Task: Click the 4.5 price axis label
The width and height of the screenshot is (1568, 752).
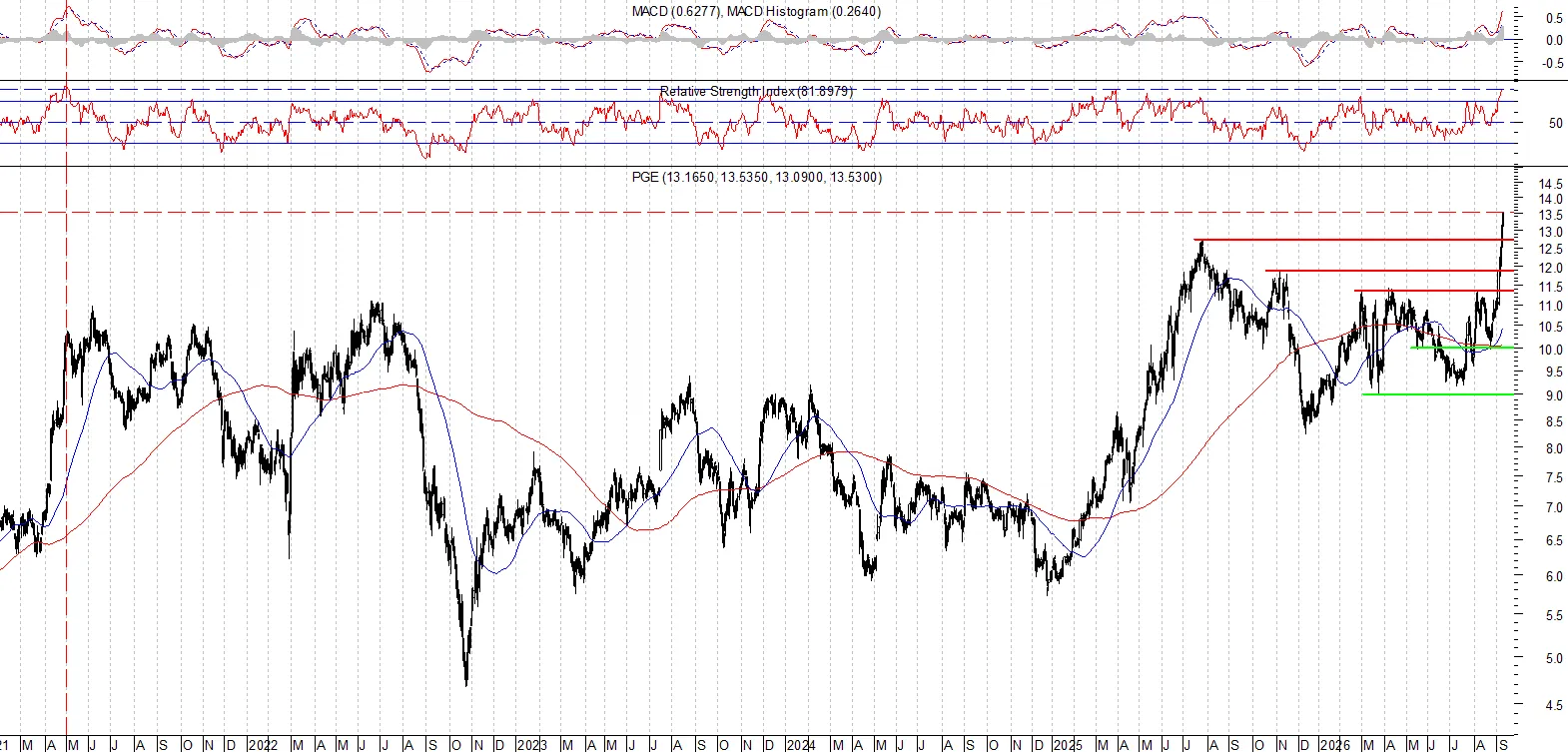Action: click(1555, 705)
